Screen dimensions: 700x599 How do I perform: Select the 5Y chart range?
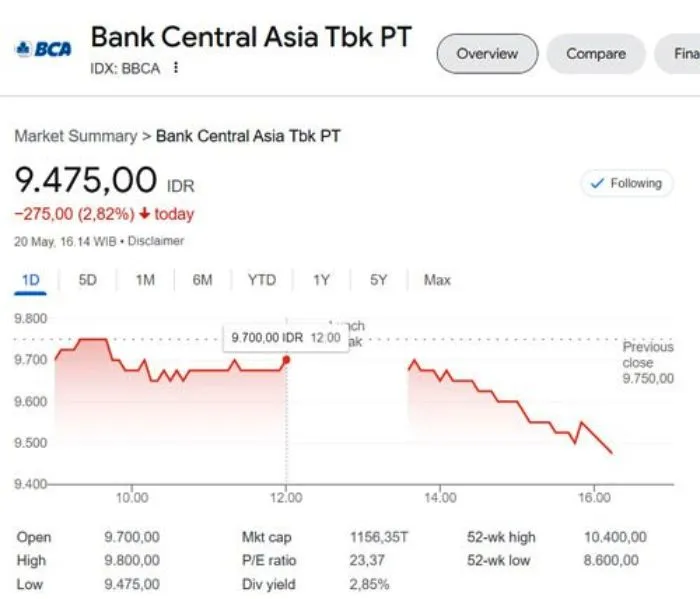tap(378, 281)
